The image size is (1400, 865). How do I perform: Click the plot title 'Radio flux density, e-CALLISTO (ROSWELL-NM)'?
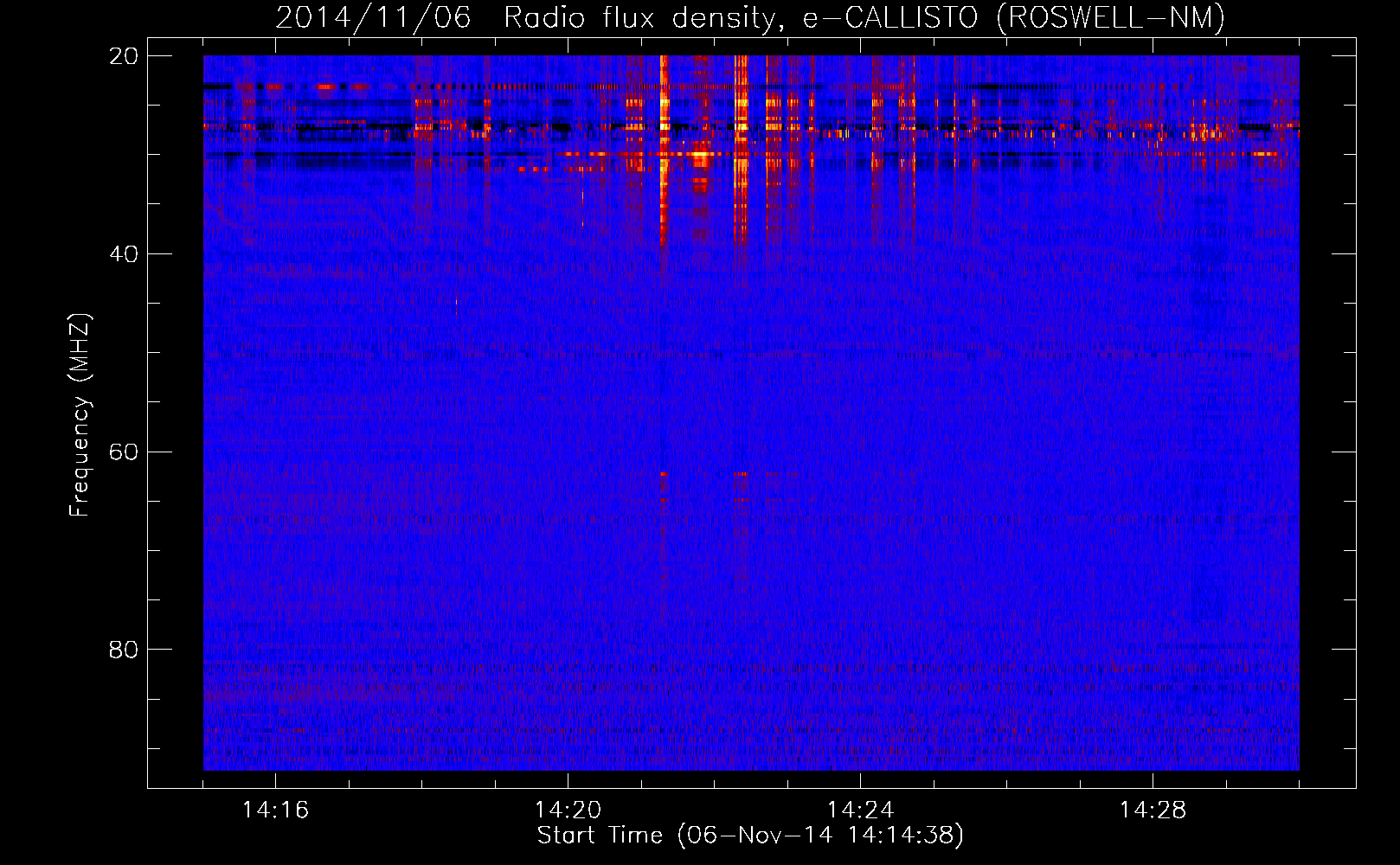pyautogui.click(x=864, y=17)
